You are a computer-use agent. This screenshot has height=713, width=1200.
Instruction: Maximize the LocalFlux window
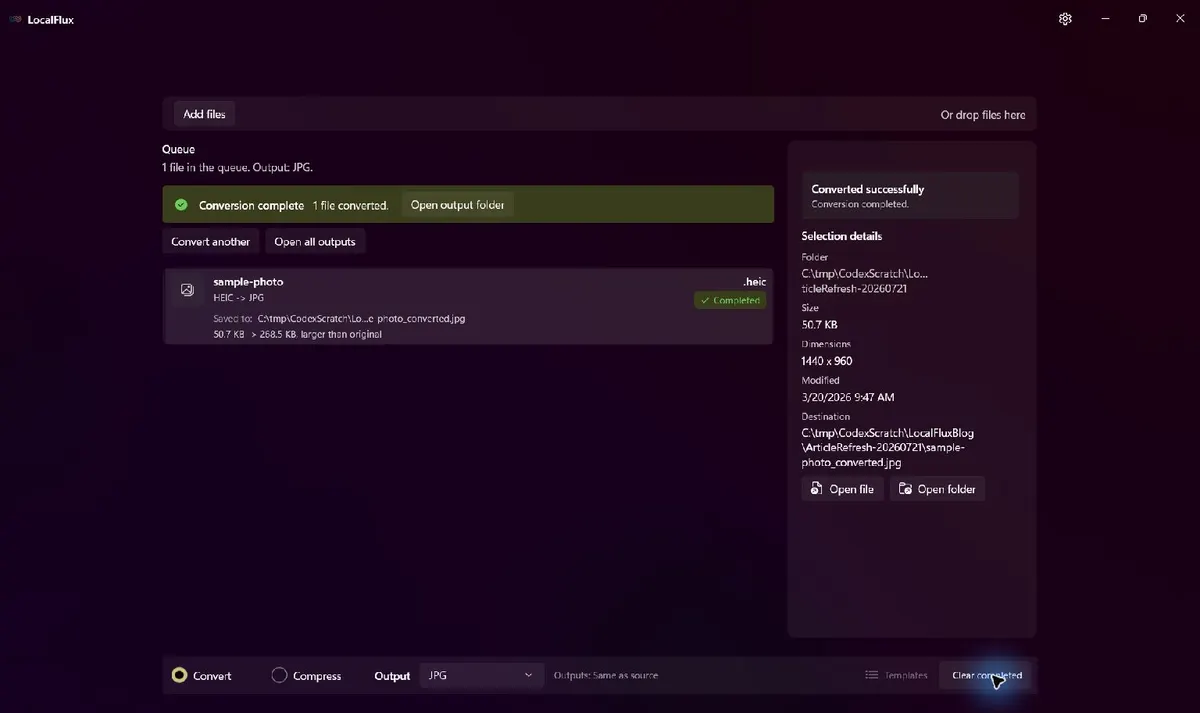coord(1142,19)
